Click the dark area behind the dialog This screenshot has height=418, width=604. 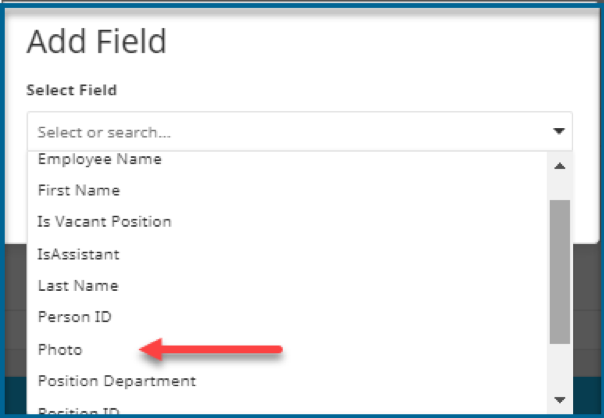pos(587,308)
